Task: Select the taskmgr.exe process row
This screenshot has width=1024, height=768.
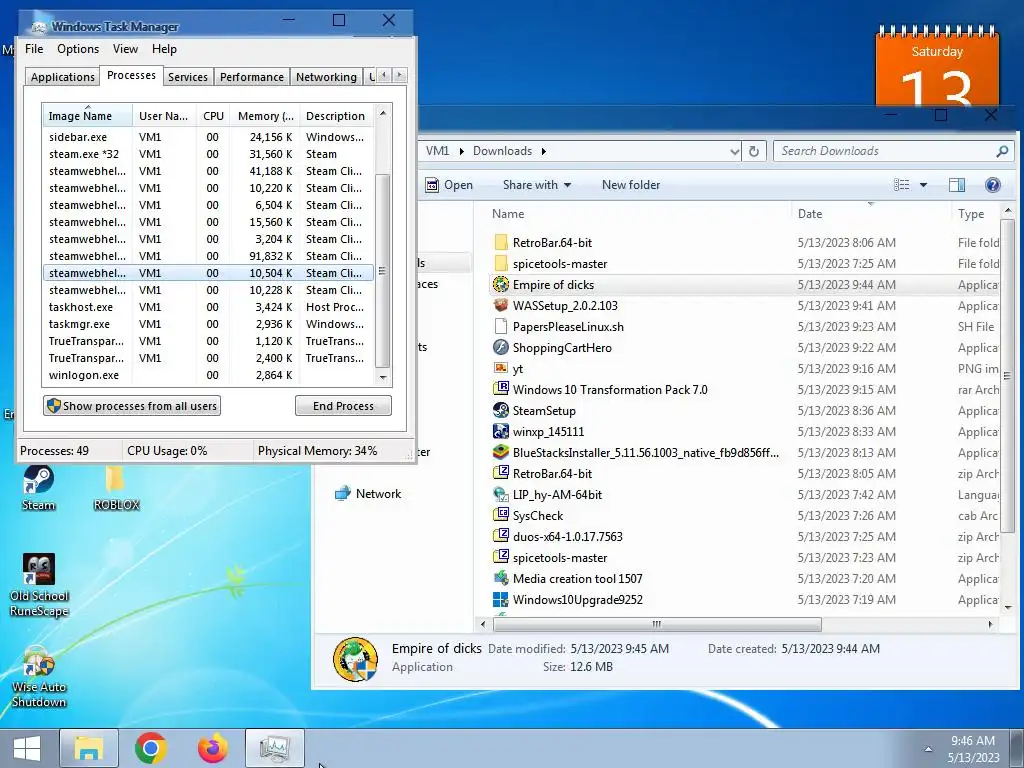Action: click(208, 324)
